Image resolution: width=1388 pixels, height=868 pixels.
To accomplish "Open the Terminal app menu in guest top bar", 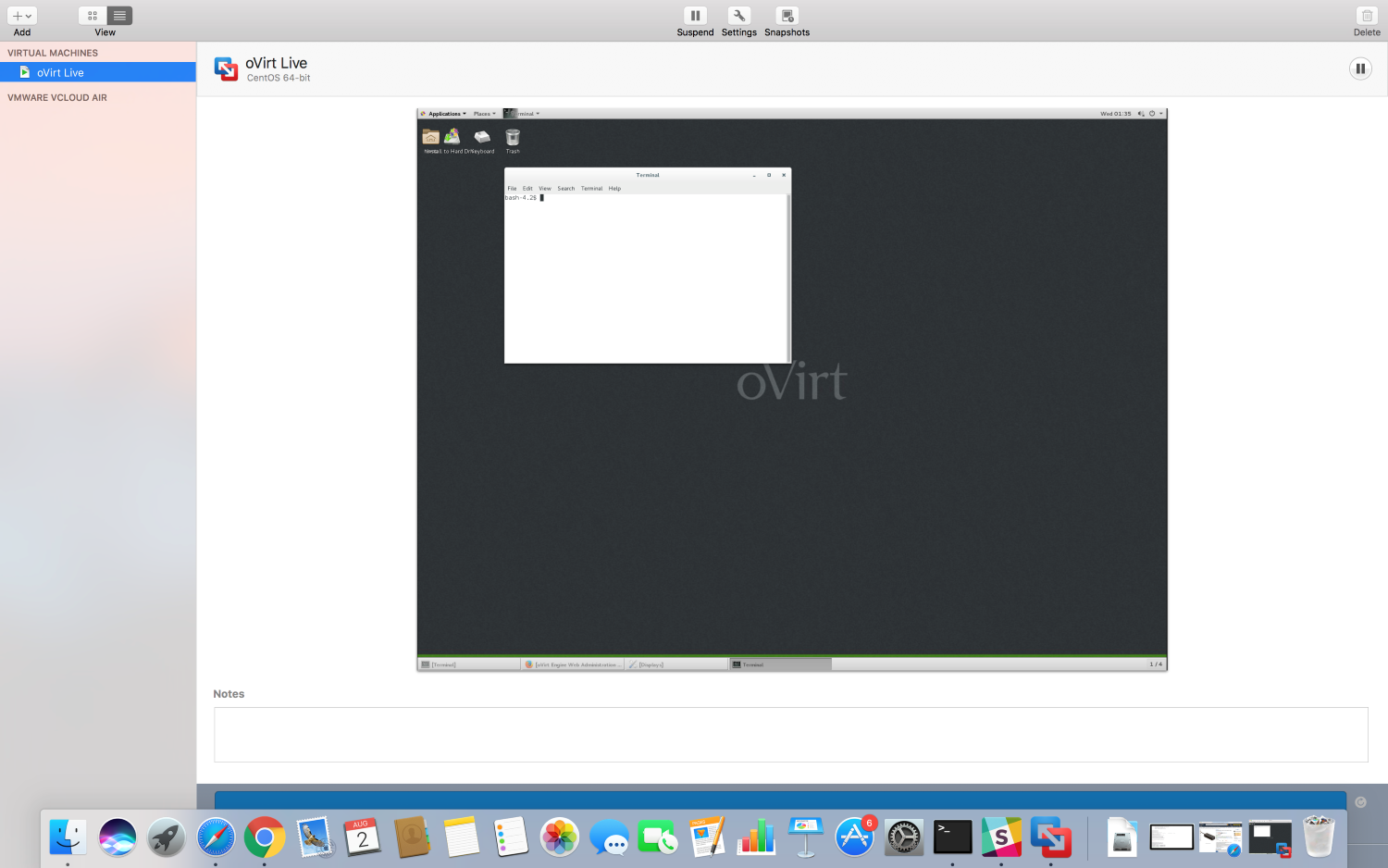I will [x=522, y=114].
